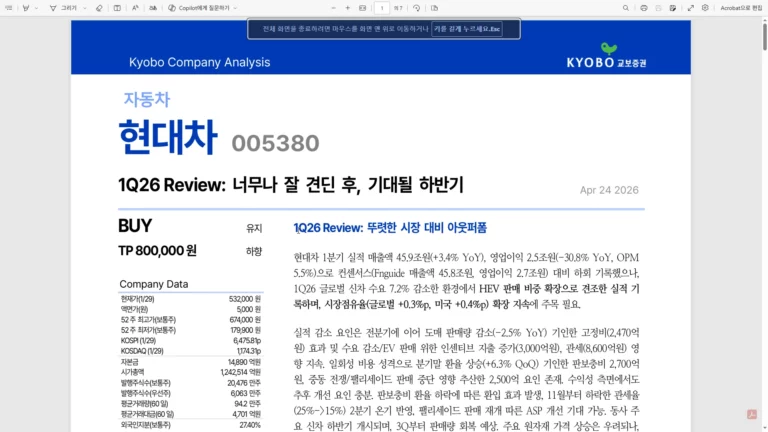Expand the Copilot options dropdown arrow
This screenshot has width=768, height=432.
235,8
